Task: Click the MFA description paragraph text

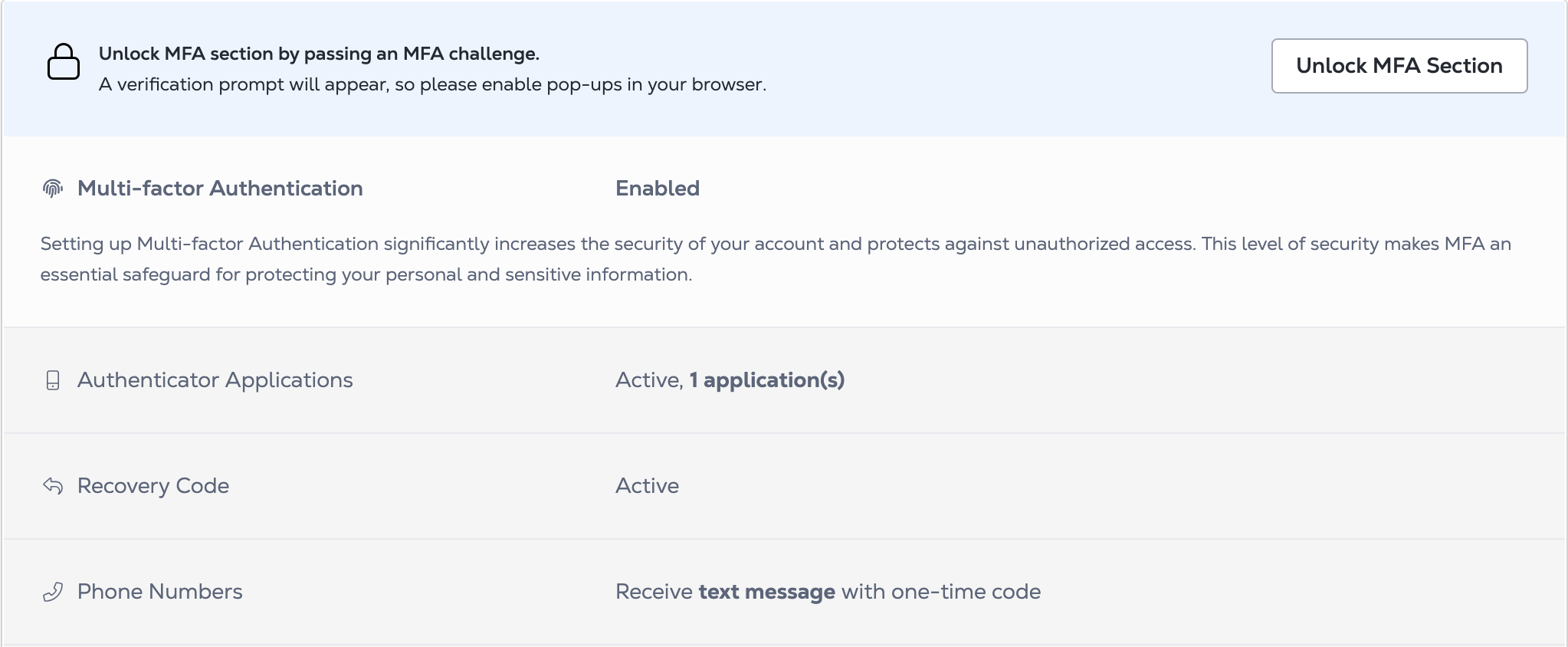Action: click(776, 259)
